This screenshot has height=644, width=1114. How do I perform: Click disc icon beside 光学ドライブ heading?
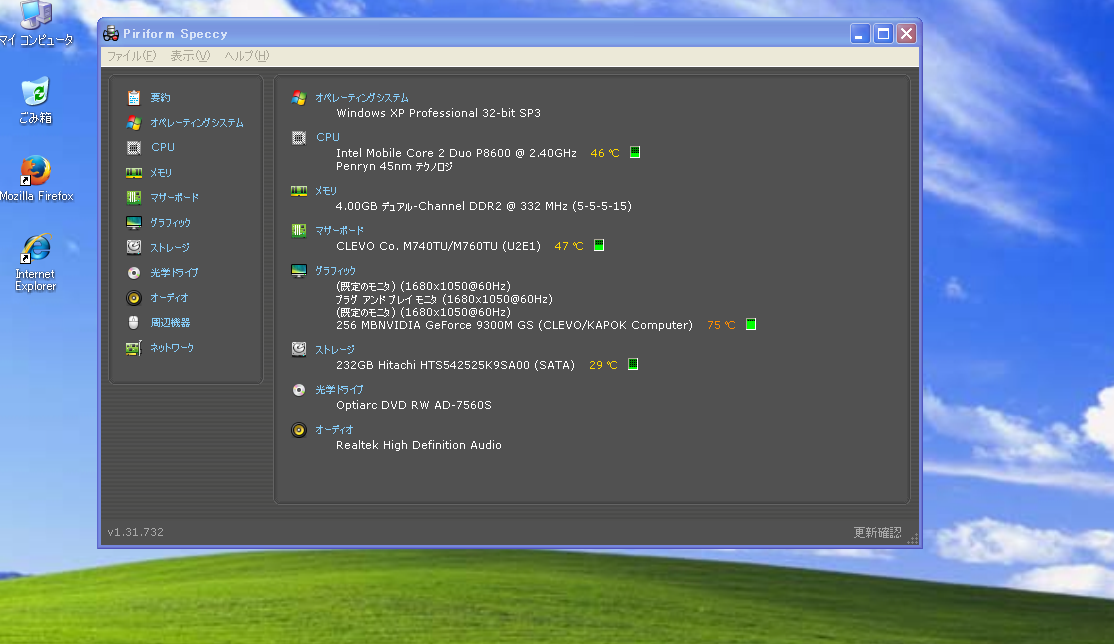299,390
